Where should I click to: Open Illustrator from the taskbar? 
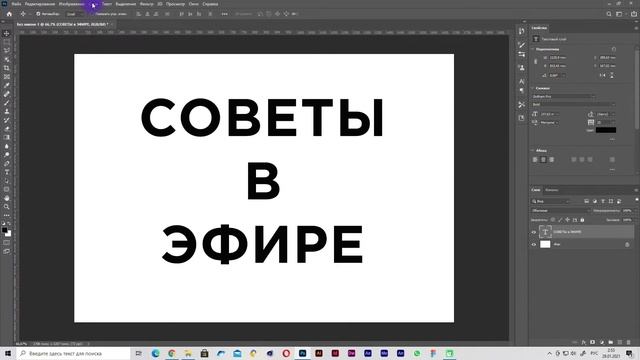pyautogui.click(x=319, y=353)
